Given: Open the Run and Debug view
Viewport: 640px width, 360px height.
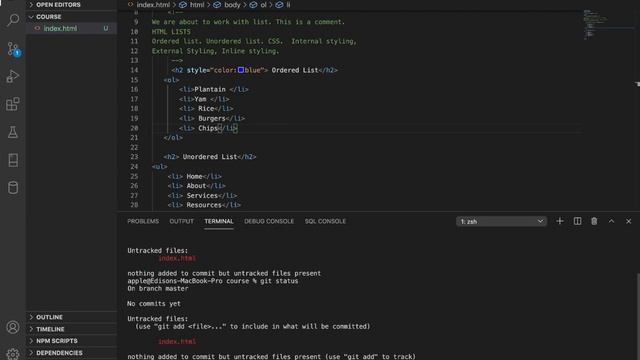Looking at the screenshot, I should point(13,76).
